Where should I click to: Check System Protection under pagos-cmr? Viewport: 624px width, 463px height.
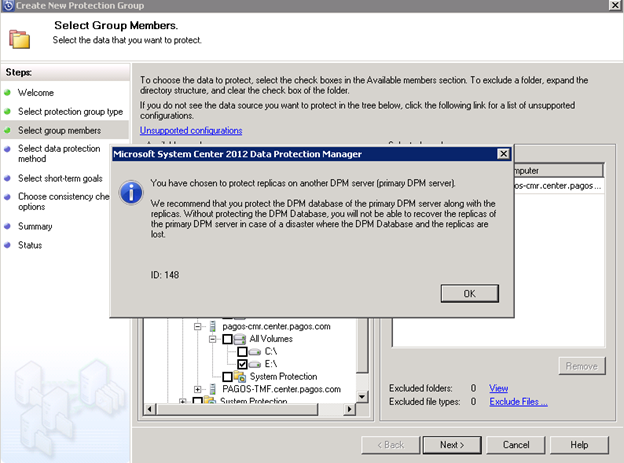coord(227,377)
